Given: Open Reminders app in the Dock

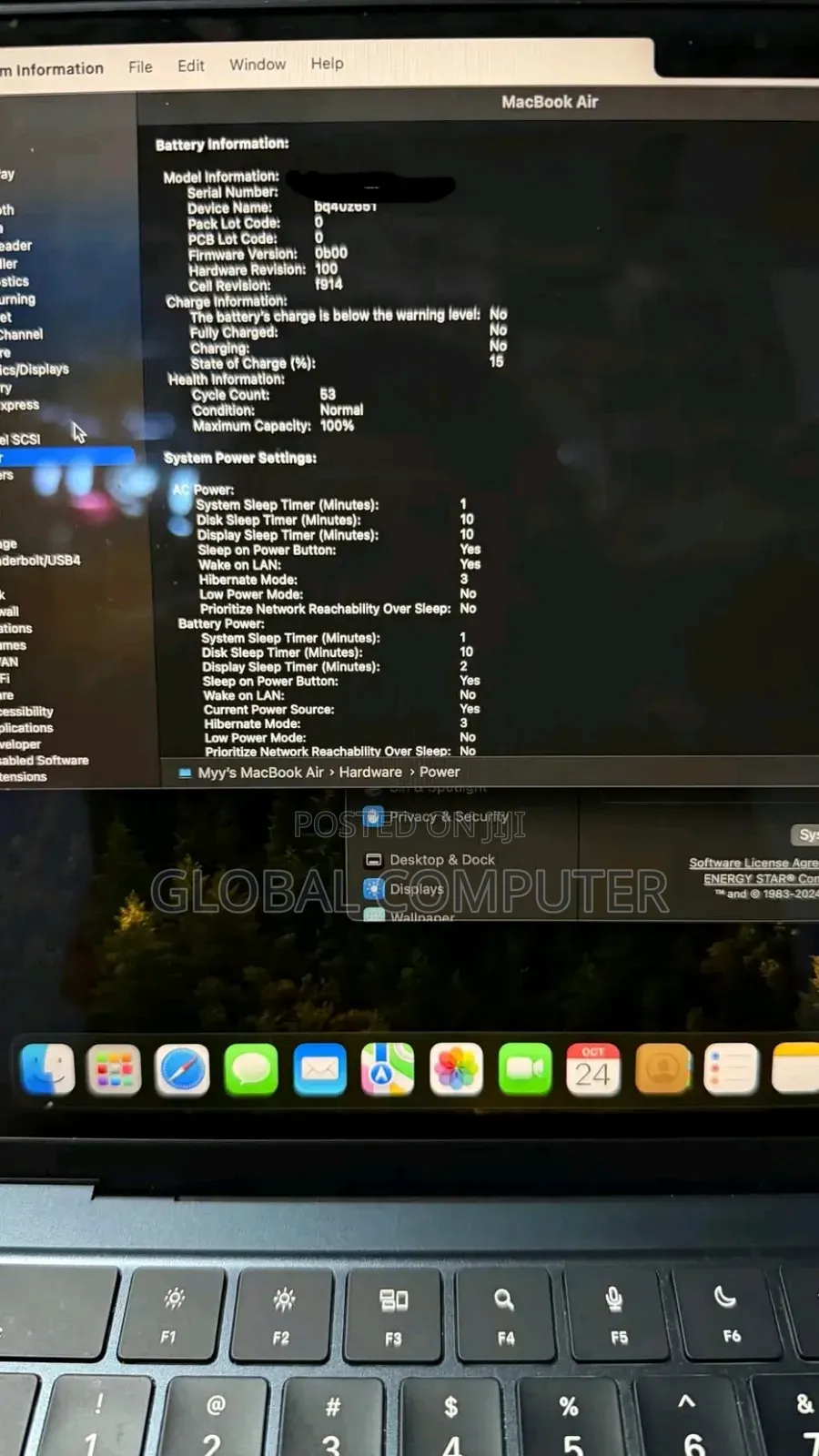Looking at the screenshot, I should (x=731, y=1068).
